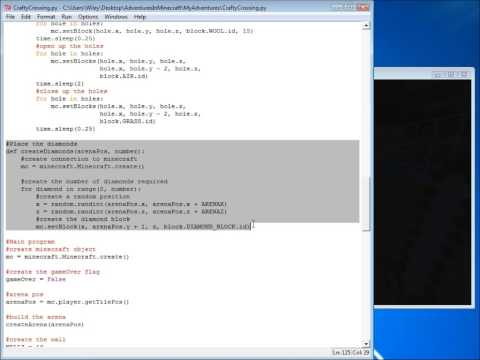The width and height of the screenshot is (480, 360).
Task: Click the '#arena pos' comment
Action: pos(25,294)
